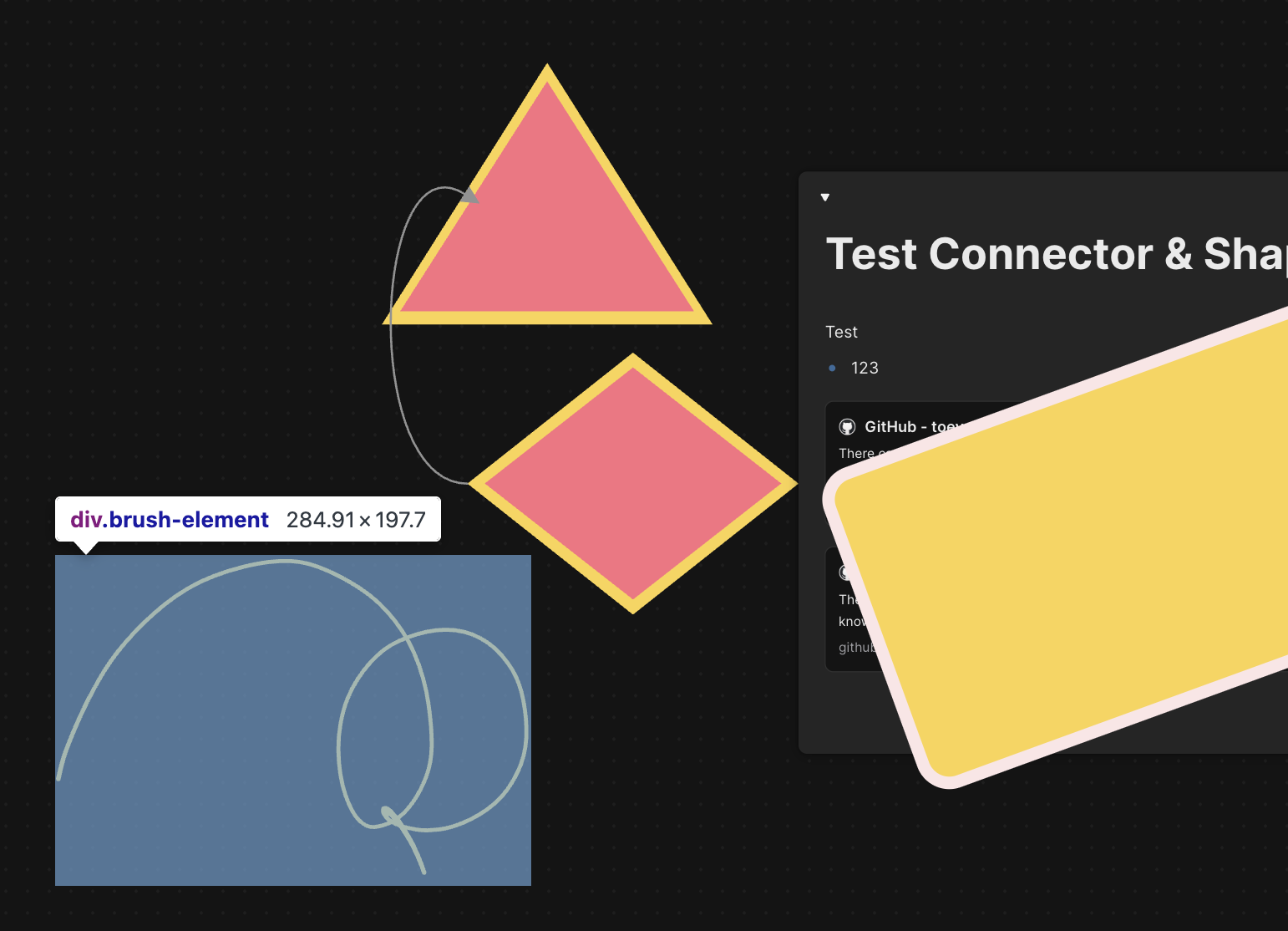1288x931 pixels.
Task: Click the '123' bullet list item
Action: coord(865,369)
